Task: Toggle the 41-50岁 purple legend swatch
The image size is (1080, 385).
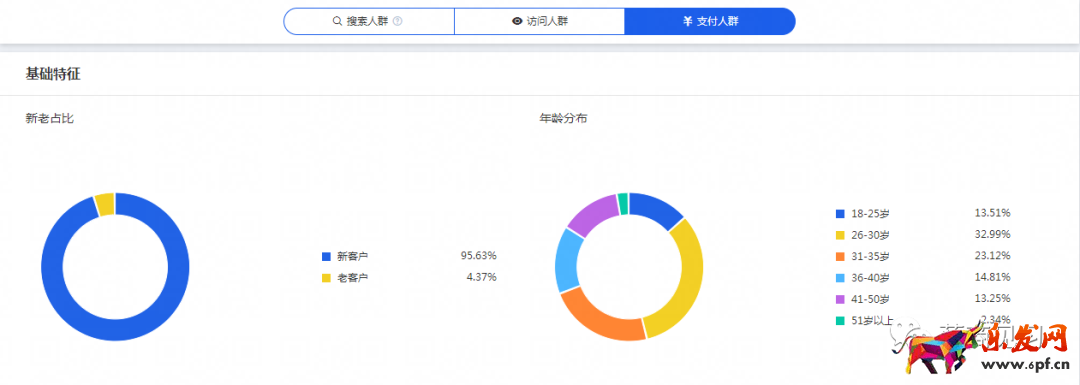Action: tap(840, 299)
